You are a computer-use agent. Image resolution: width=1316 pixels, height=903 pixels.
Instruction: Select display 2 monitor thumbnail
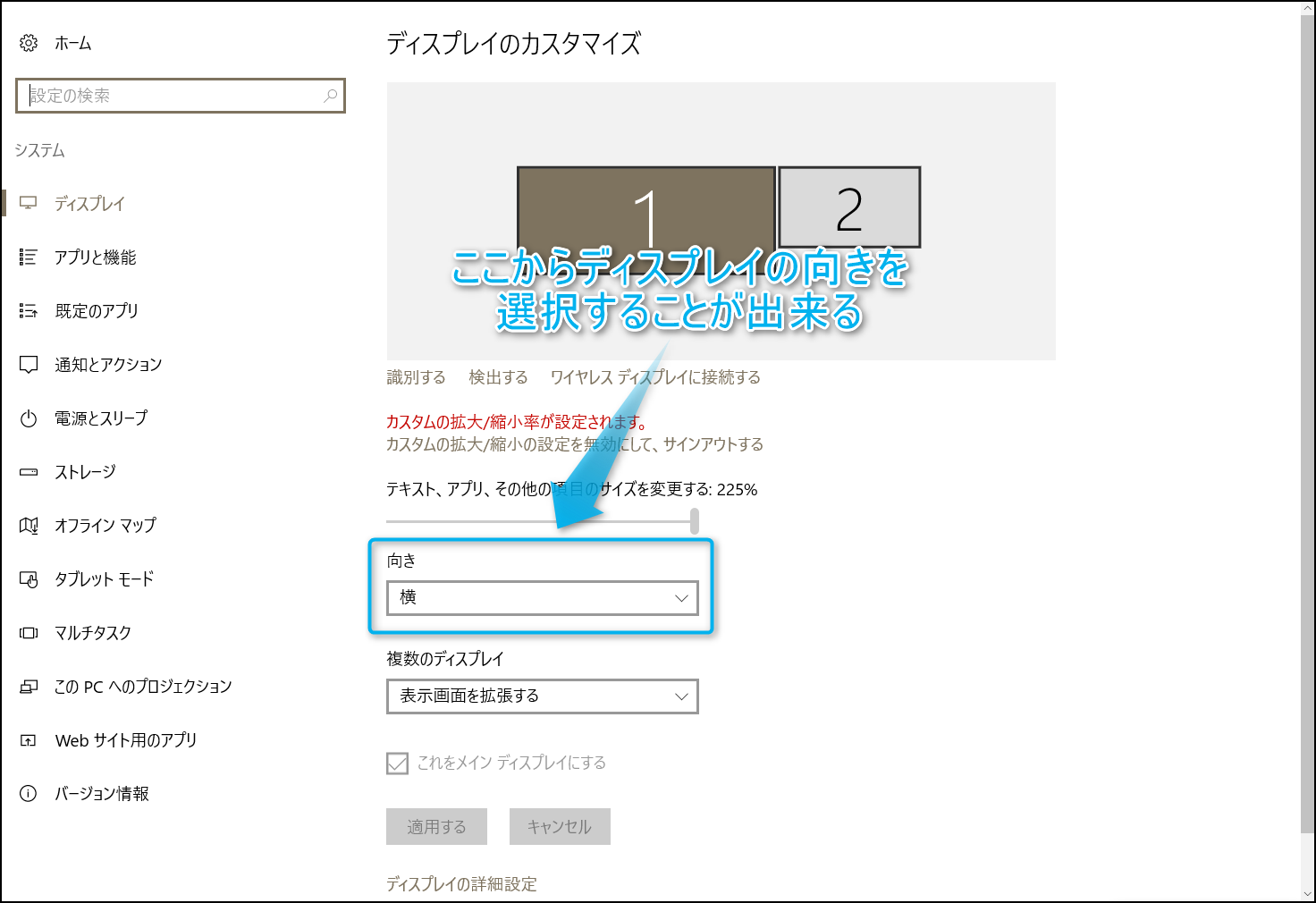tap(849, 207)
